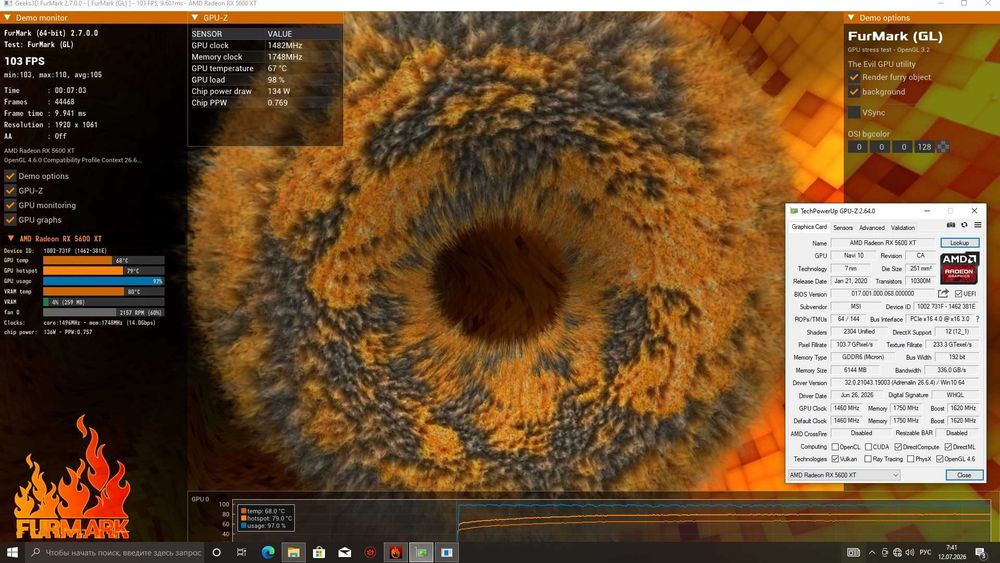Open the Advanced tab in GPU-Z
This screenshot has height=563, width=1000.
(x=871, y=228)
